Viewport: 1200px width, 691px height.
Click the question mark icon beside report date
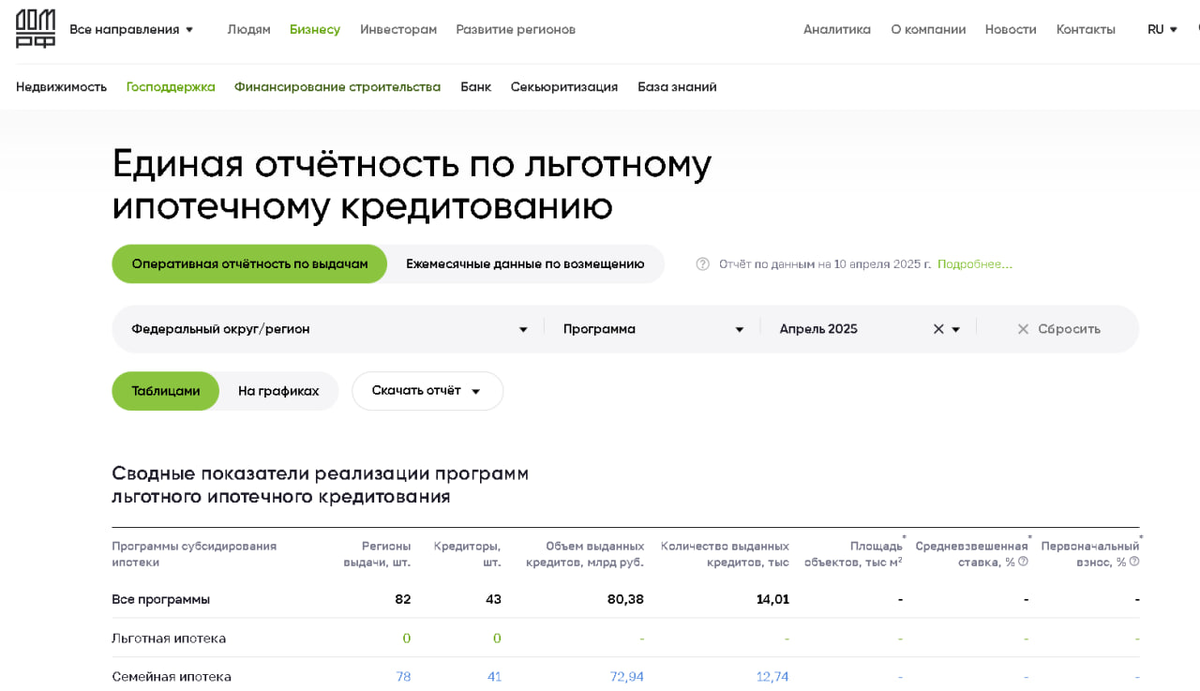click(x=703, y=264)
